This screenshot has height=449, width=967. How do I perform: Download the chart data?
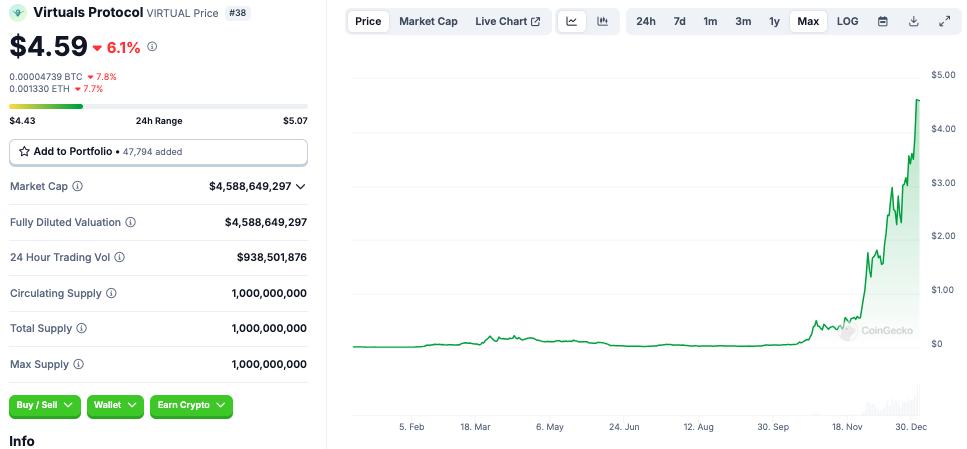click(914, 21)
